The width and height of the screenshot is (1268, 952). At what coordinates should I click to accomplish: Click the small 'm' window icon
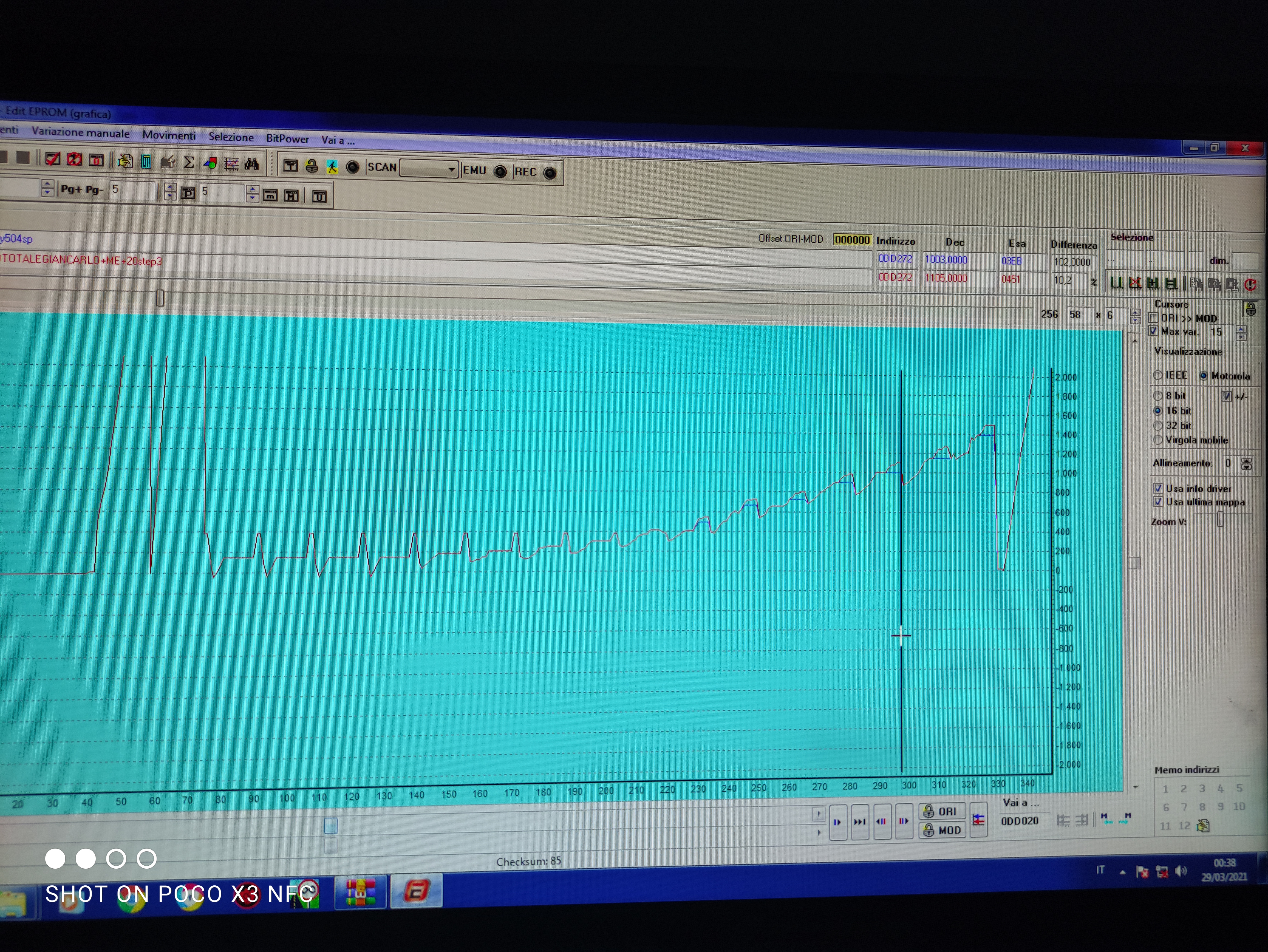(270, 195)
